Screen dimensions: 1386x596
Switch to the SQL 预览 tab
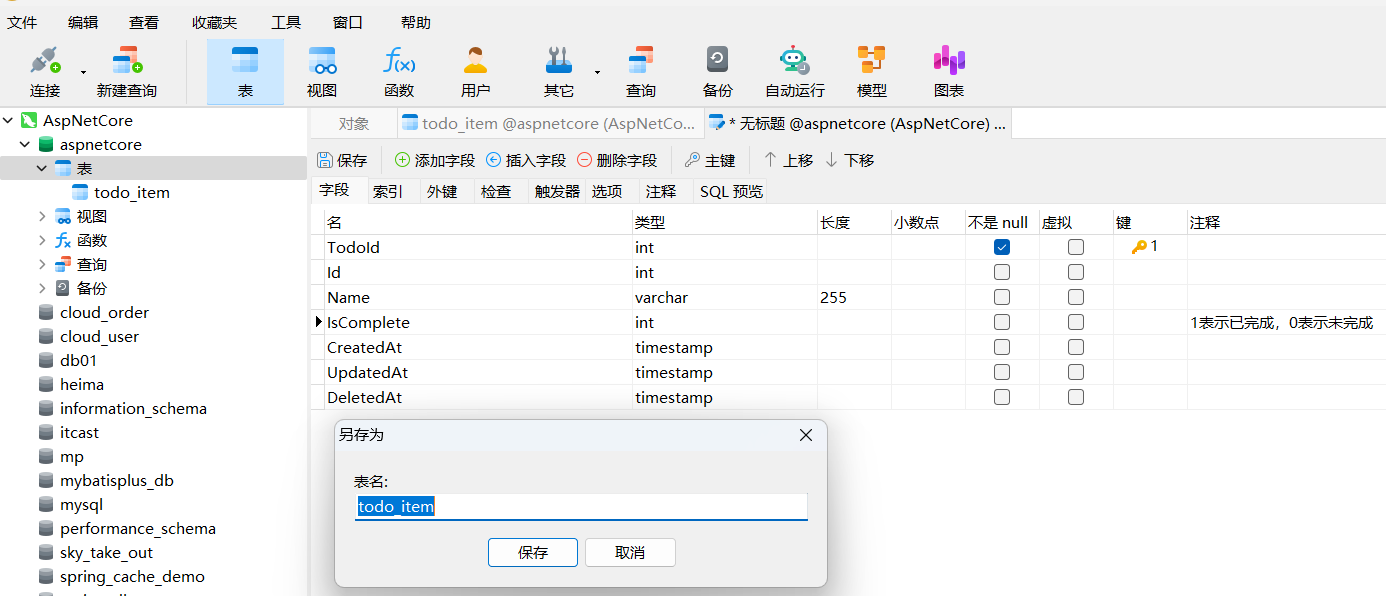(731, 191)
